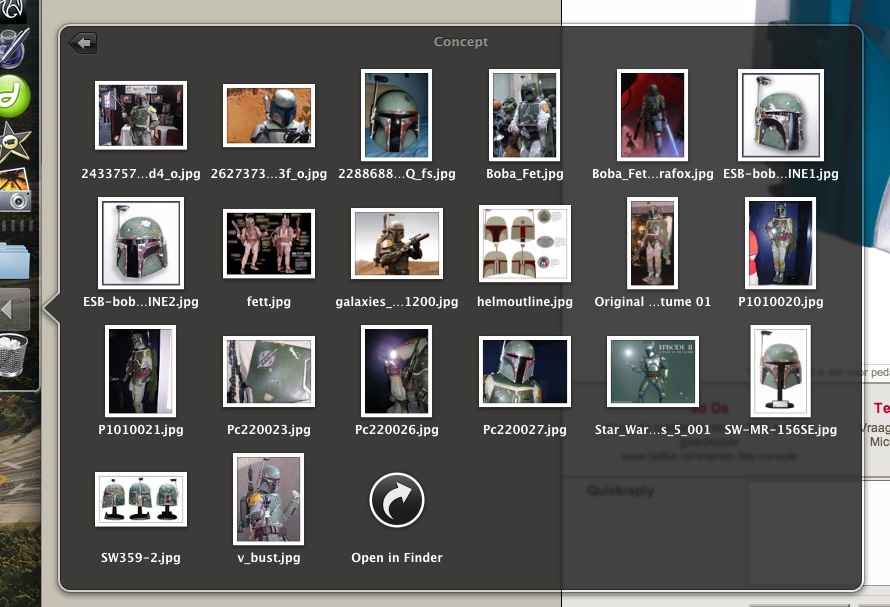The image size is (890, 607).
Task: Open the Pc220026.jpg thumbnail
Action: [397, 371]
